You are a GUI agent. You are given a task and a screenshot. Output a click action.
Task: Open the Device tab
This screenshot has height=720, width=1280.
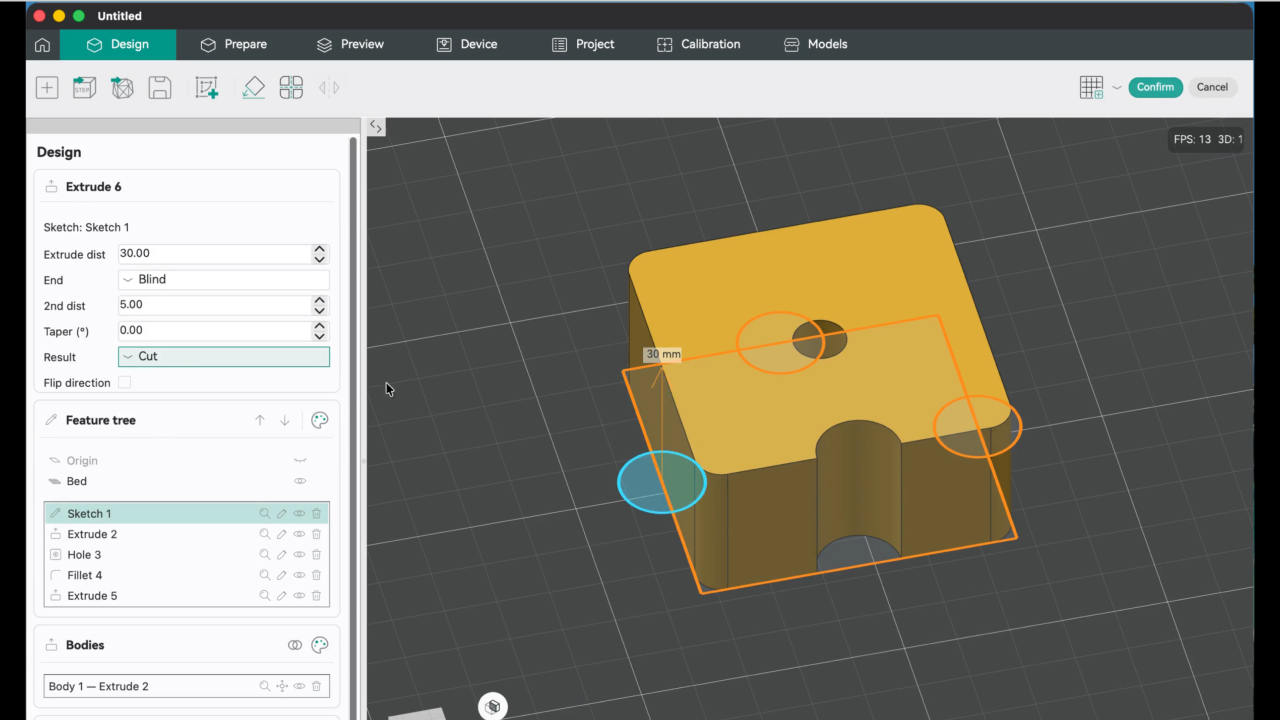[x=467, y=45]
